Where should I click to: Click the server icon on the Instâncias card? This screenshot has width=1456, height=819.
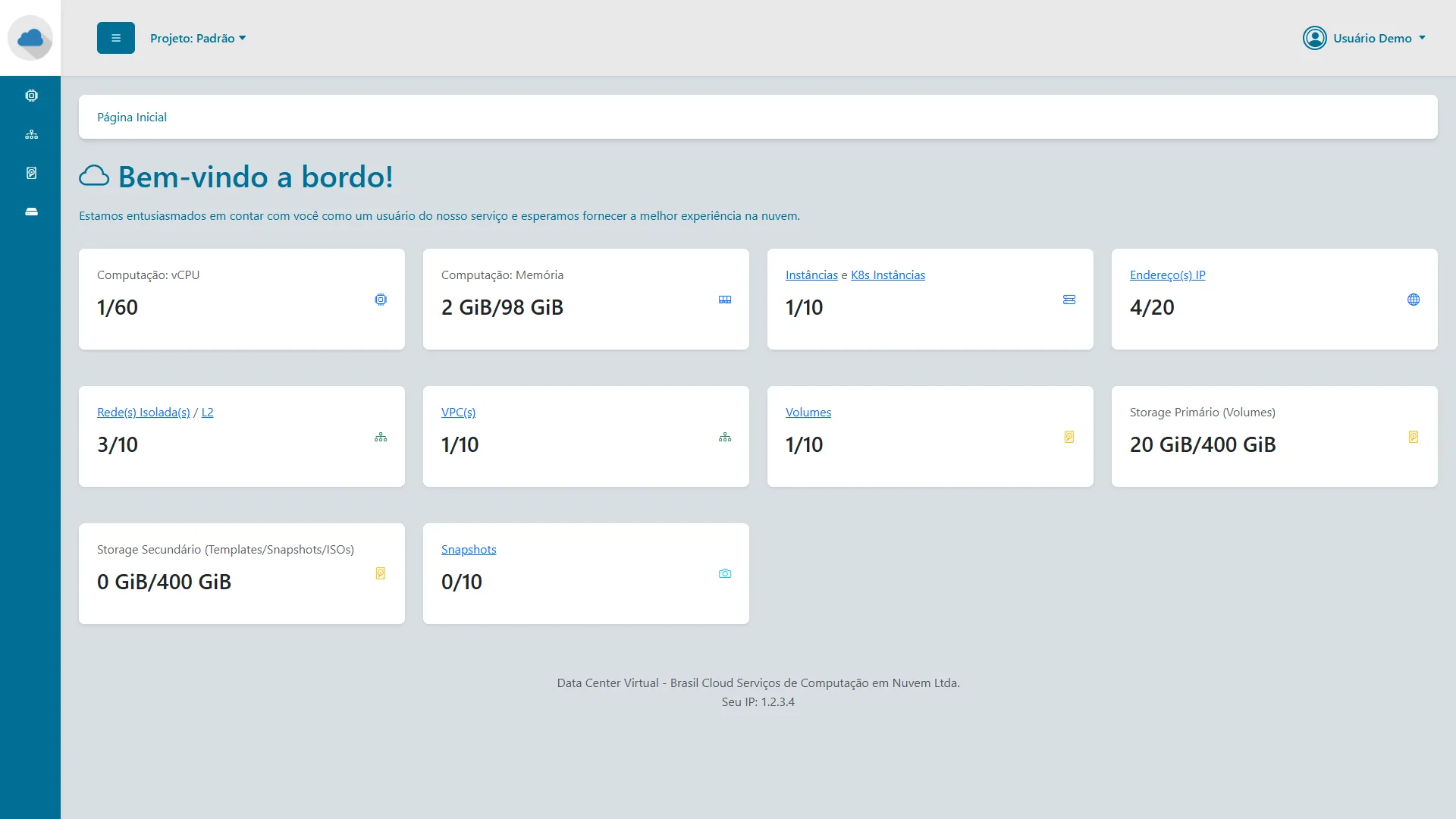1068,300
